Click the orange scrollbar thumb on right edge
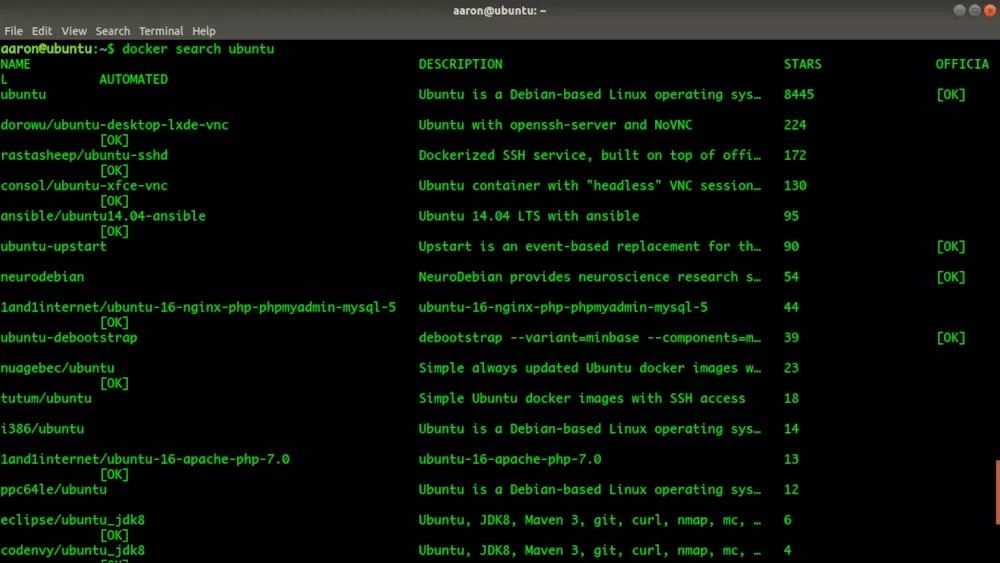 coord(997,492)
